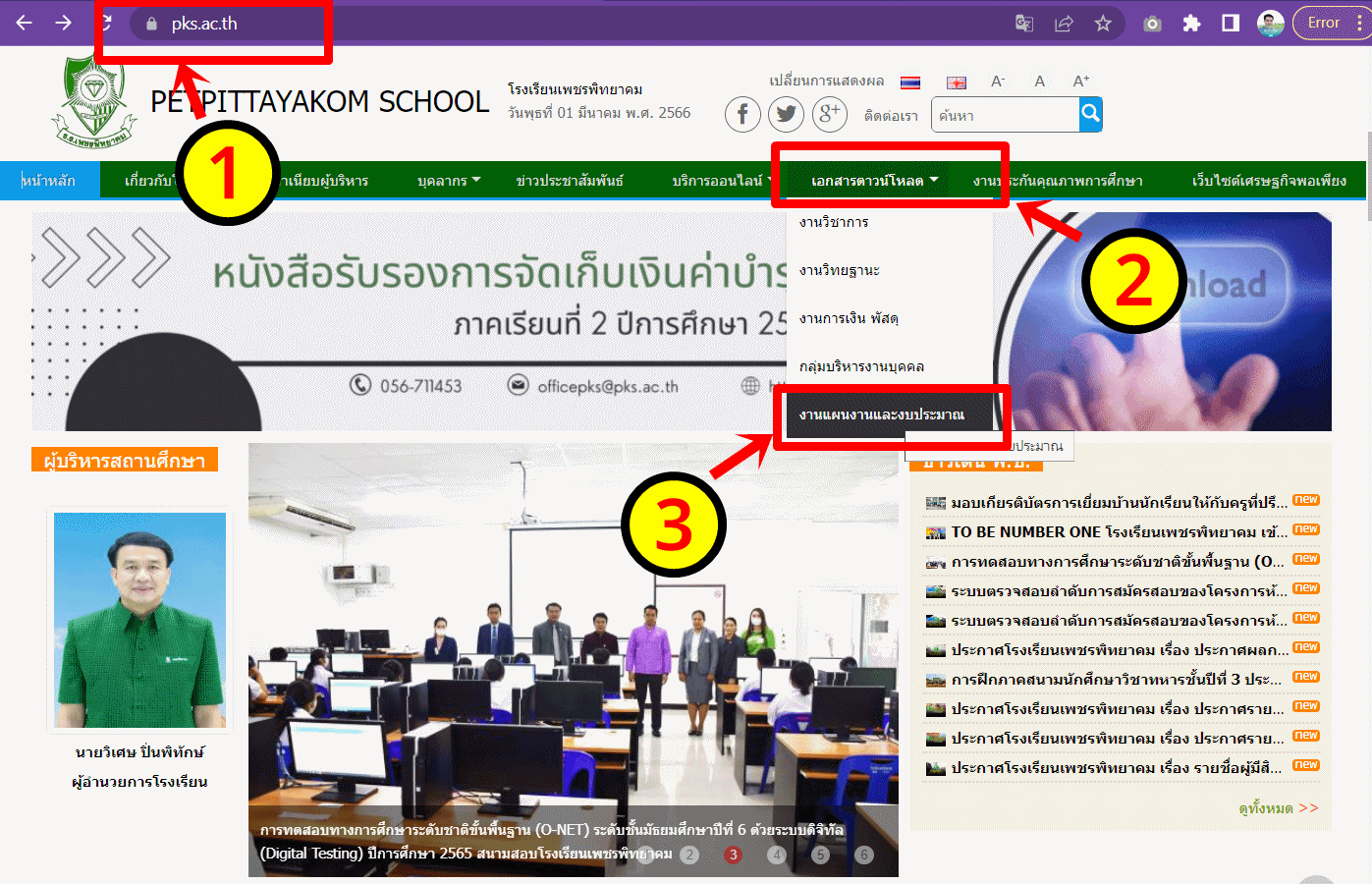Click the Twitter bird icon
The image size is (1372, 884).
point(786,115)
